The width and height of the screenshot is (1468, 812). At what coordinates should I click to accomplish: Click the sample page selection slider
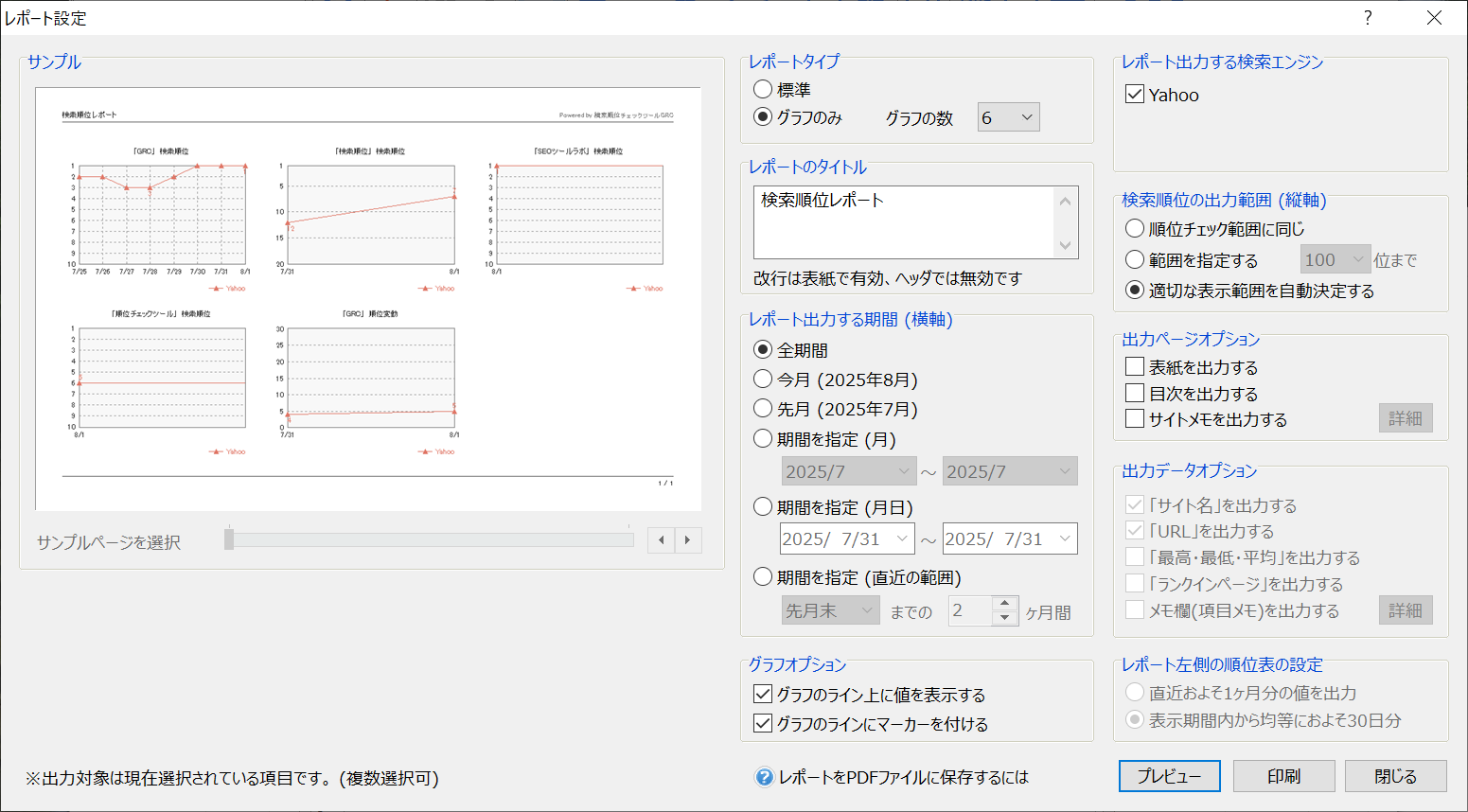431,540
